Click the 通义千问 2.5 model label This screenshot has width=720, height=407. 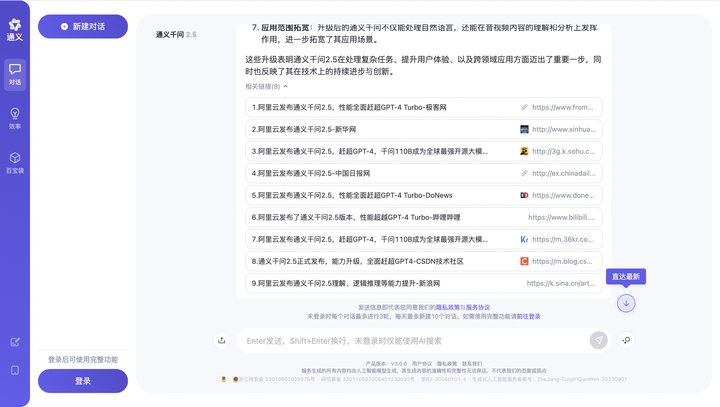coord(176,34)
